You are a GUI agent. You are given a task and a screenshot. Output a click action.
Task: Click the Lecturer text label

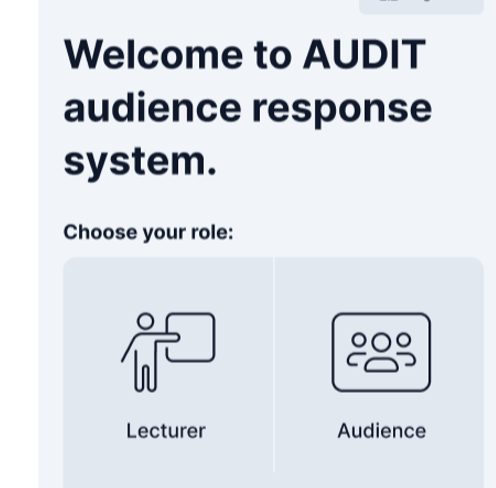point(166,431)
